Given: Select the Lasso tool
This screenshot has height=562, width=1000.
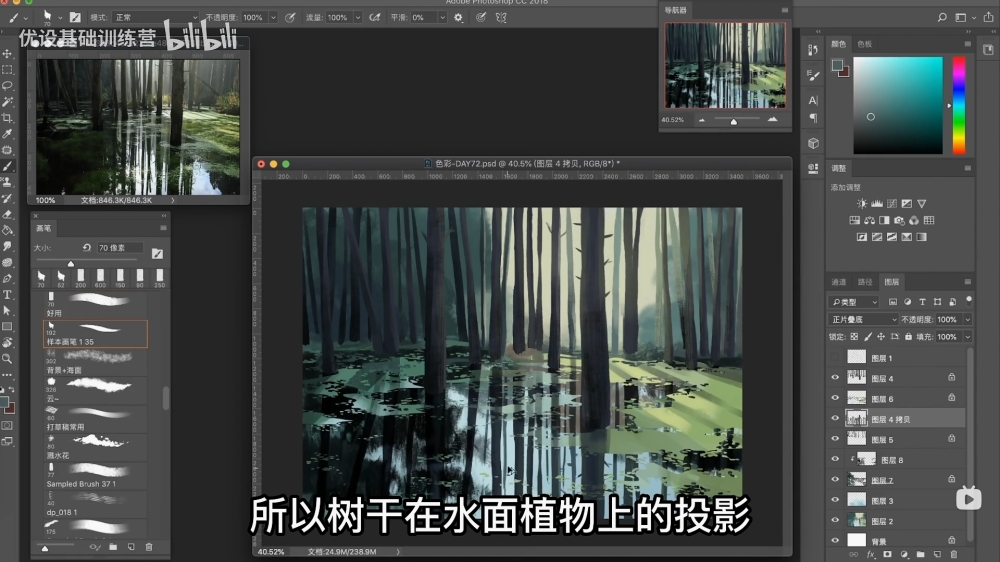Looking at the screenshot, I should [x=8, y=85].
